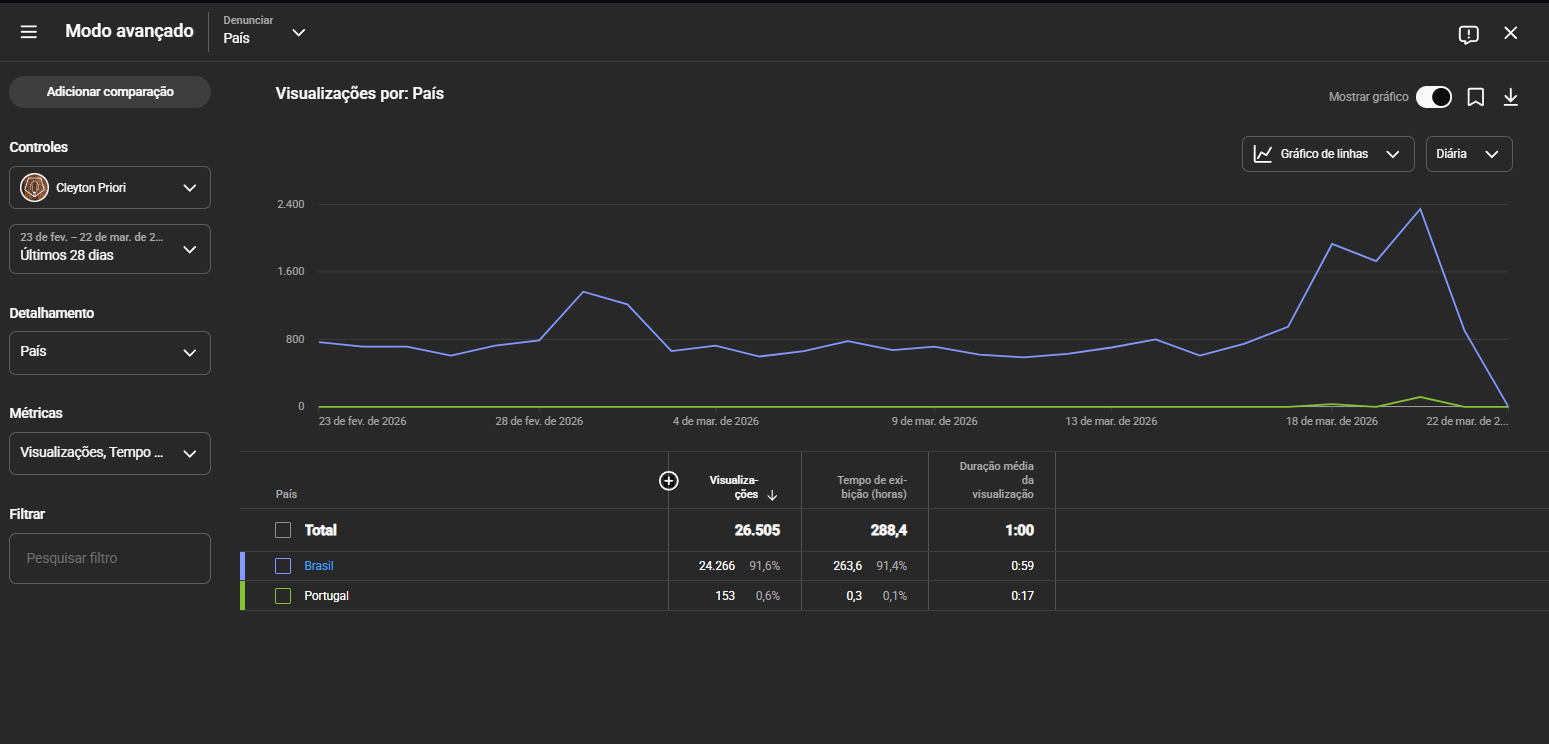Sort by the Visualizações column header

click(734, 487)
